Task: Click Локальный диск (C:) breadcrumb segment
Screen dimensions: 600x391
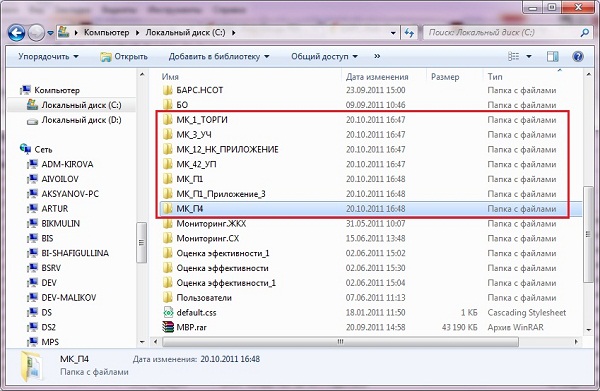Action: click(185, 33)
